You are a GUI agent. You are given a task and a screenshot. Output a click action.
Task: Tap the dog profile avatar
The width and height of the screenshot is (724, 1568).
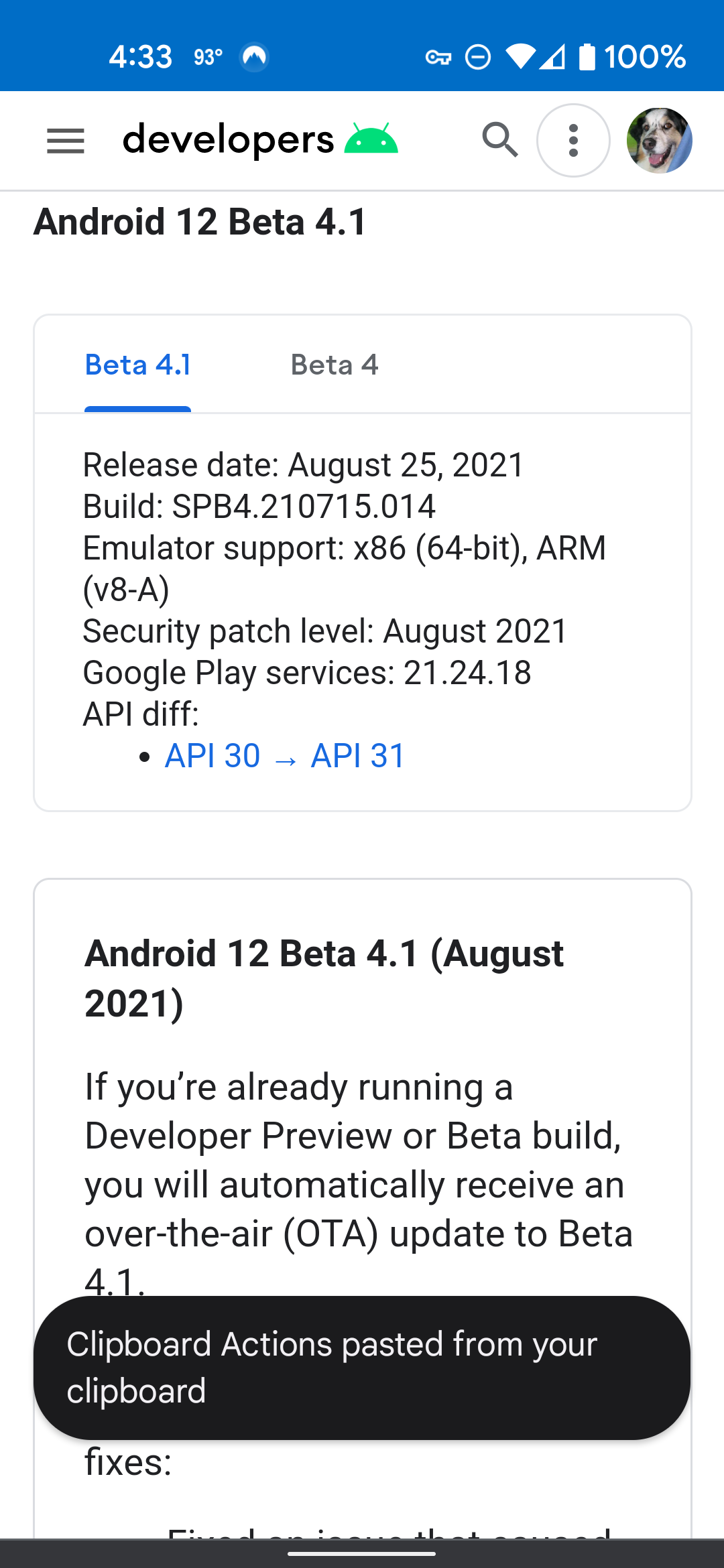point(659,141)
